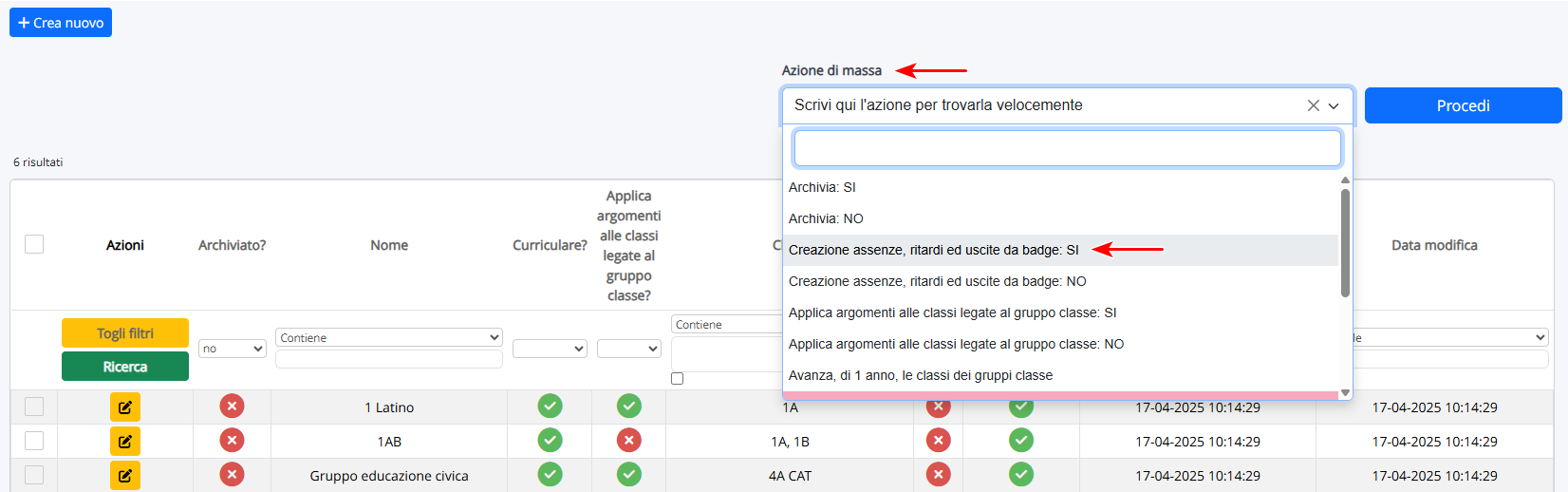
Task: Click the dropdown list vertical scrollbar
Action: tap(1345, 243)
